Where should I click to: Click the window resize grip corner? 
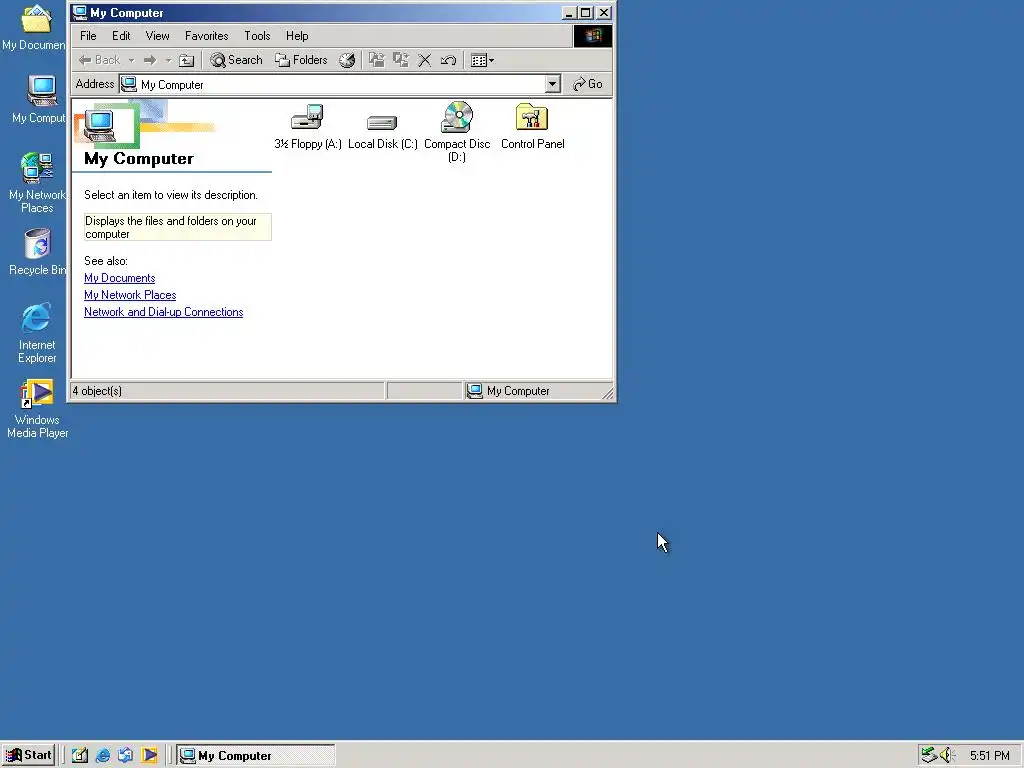click(608, 392)
